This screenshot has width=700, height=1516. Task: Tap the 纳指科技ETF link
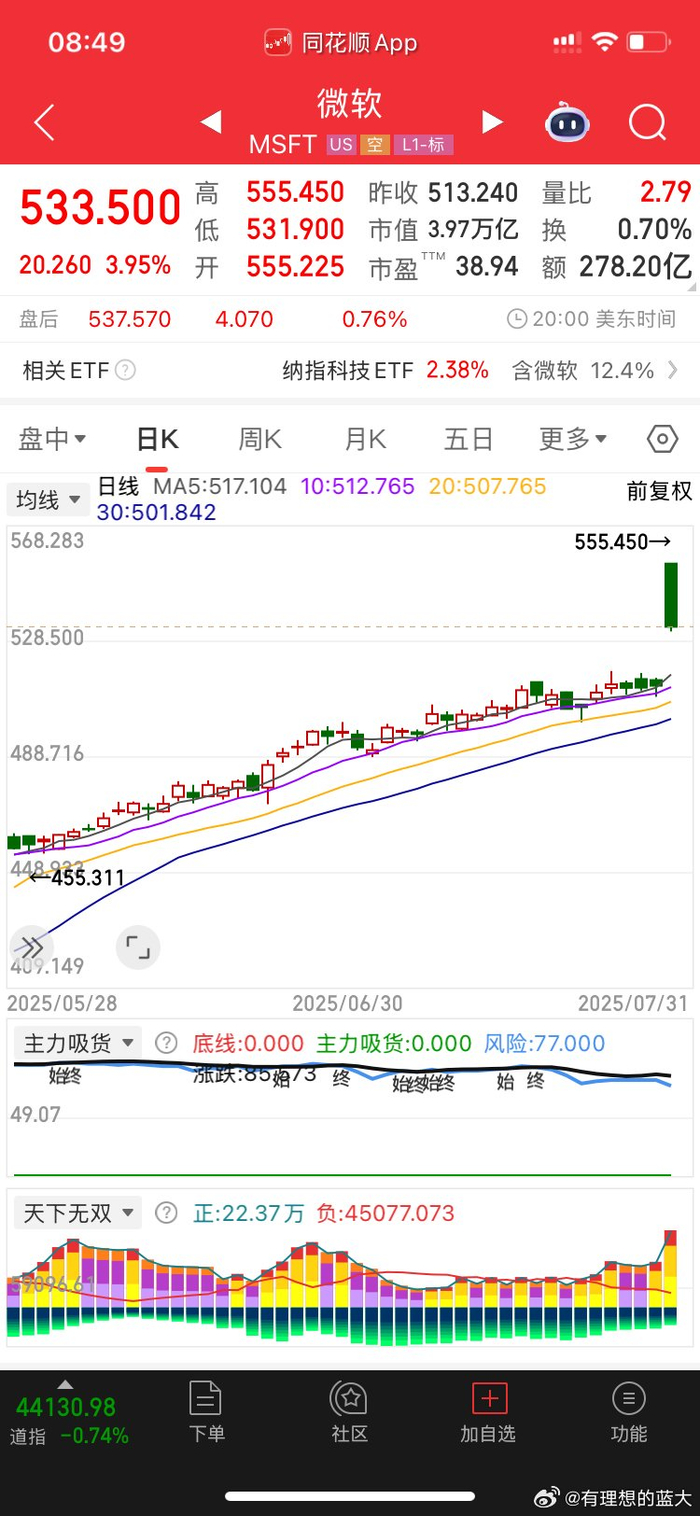click(x=348, y=371)
